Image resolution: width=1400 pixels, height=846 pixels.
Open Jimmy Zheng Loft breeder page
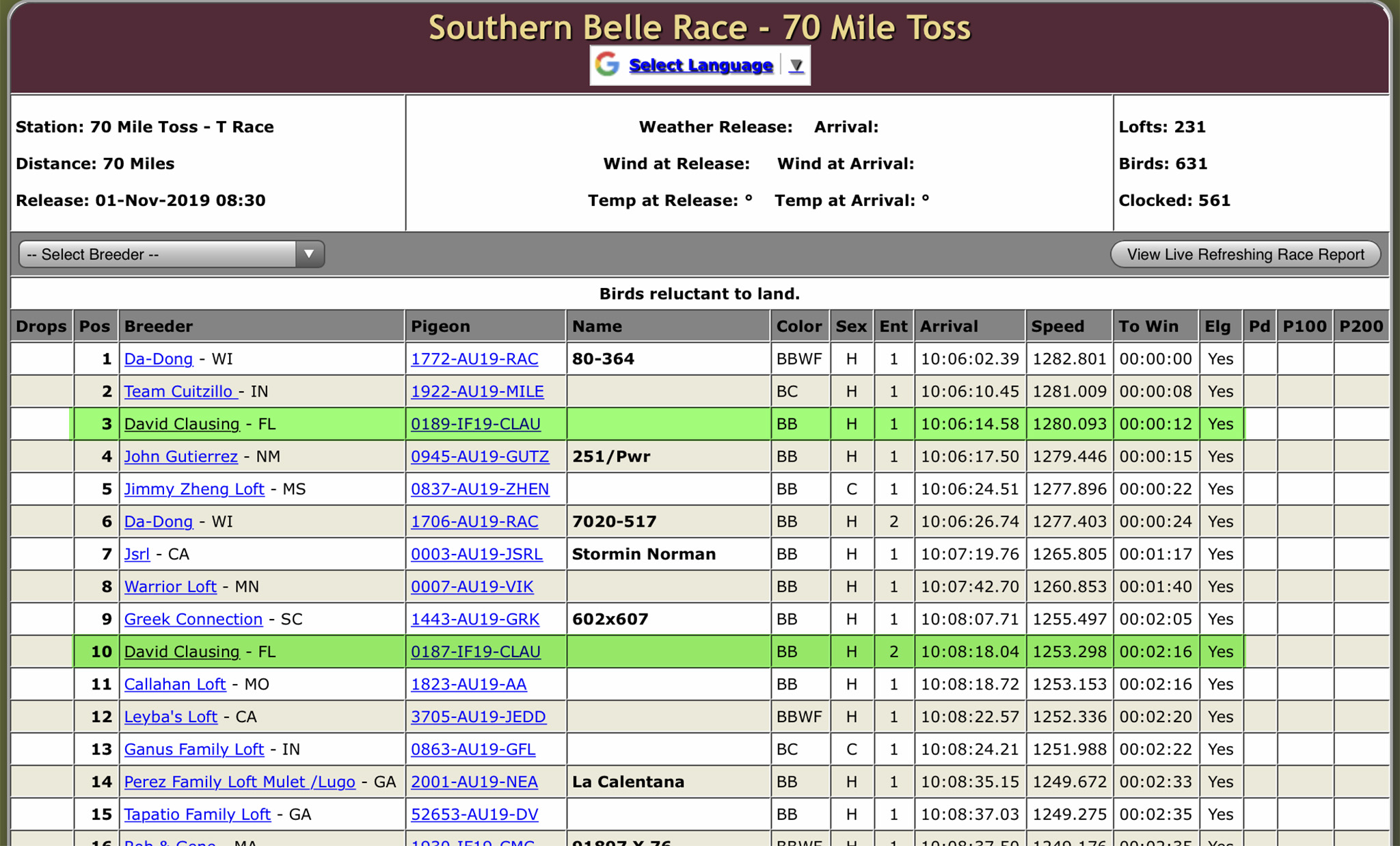193,489
